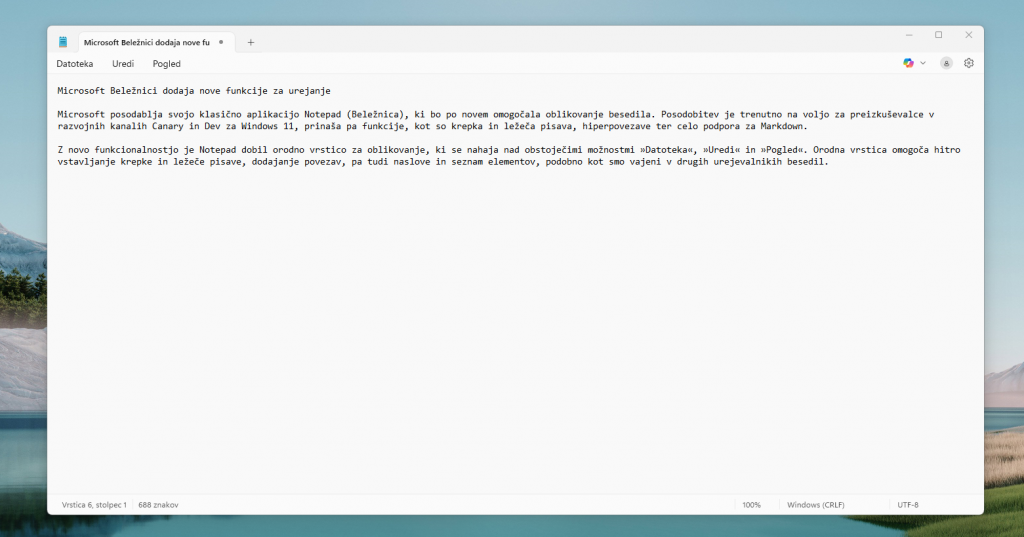The image size is (1024, 537).
Task: Expand the Copilot dropdown chevron
Action: point(922,63)
